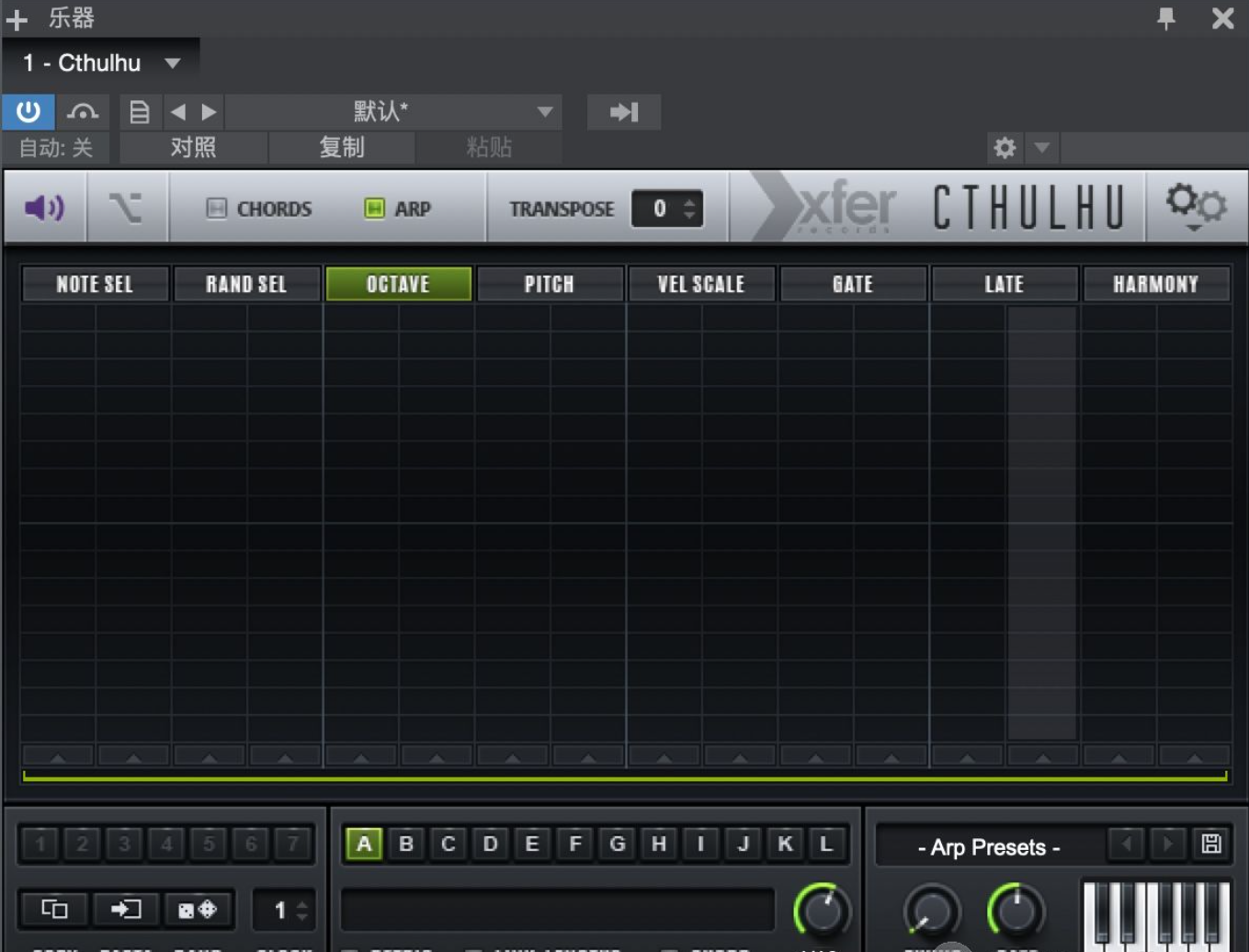Select pattern slot E
The image size is (1249, 952).
click(x=532, y=844)
